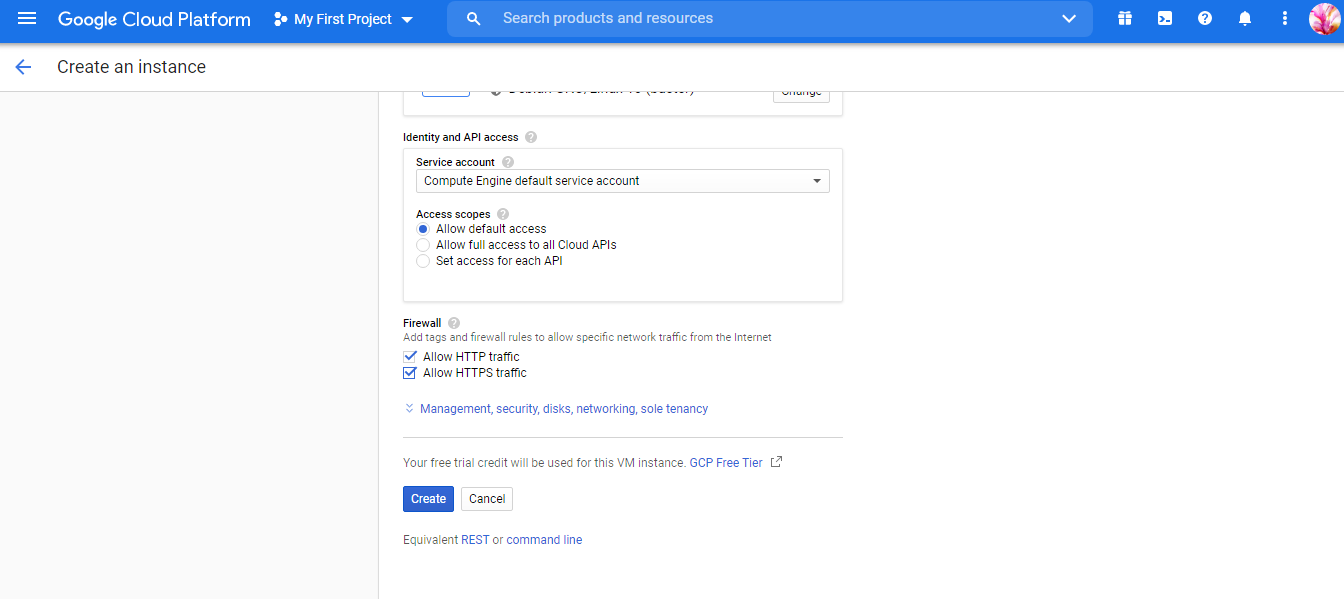Uncheck Allow HTTP traffic checkbox

(409, 357)
